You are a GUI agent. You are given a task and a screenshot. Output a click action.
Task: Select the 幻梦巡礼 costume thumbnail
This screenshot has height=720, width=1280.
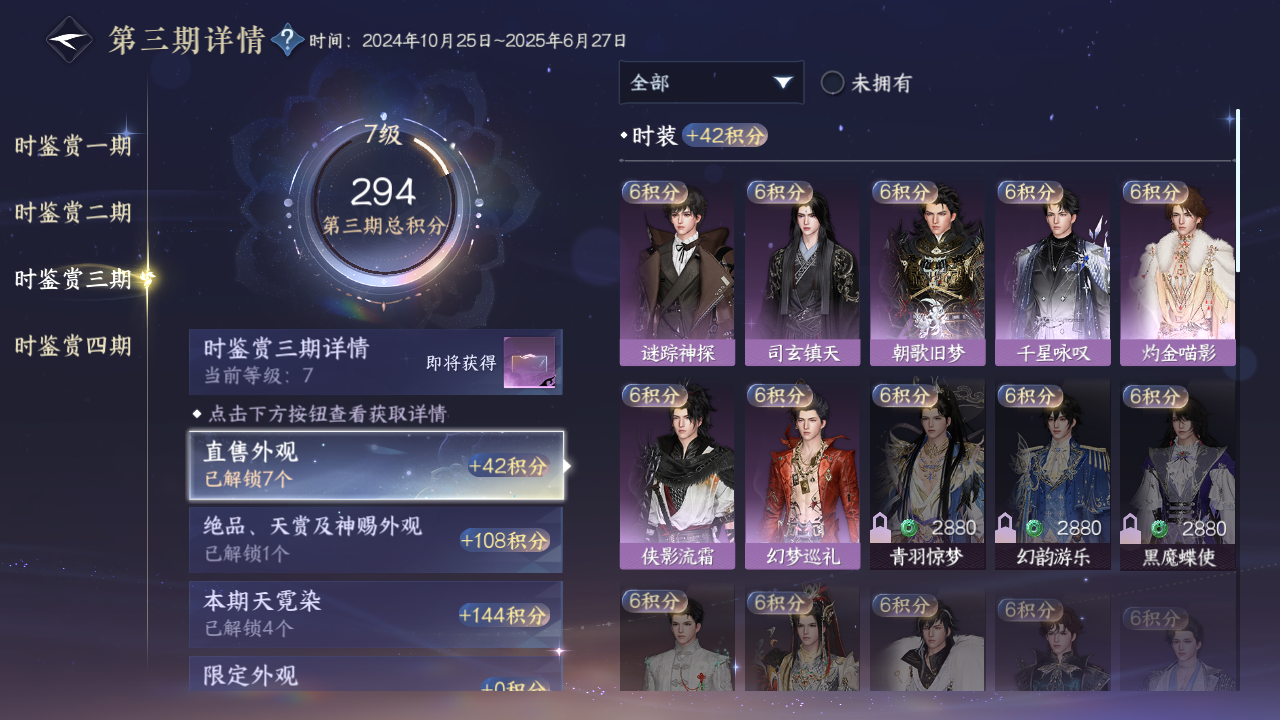pyautogui.click(x=802, y=475)
